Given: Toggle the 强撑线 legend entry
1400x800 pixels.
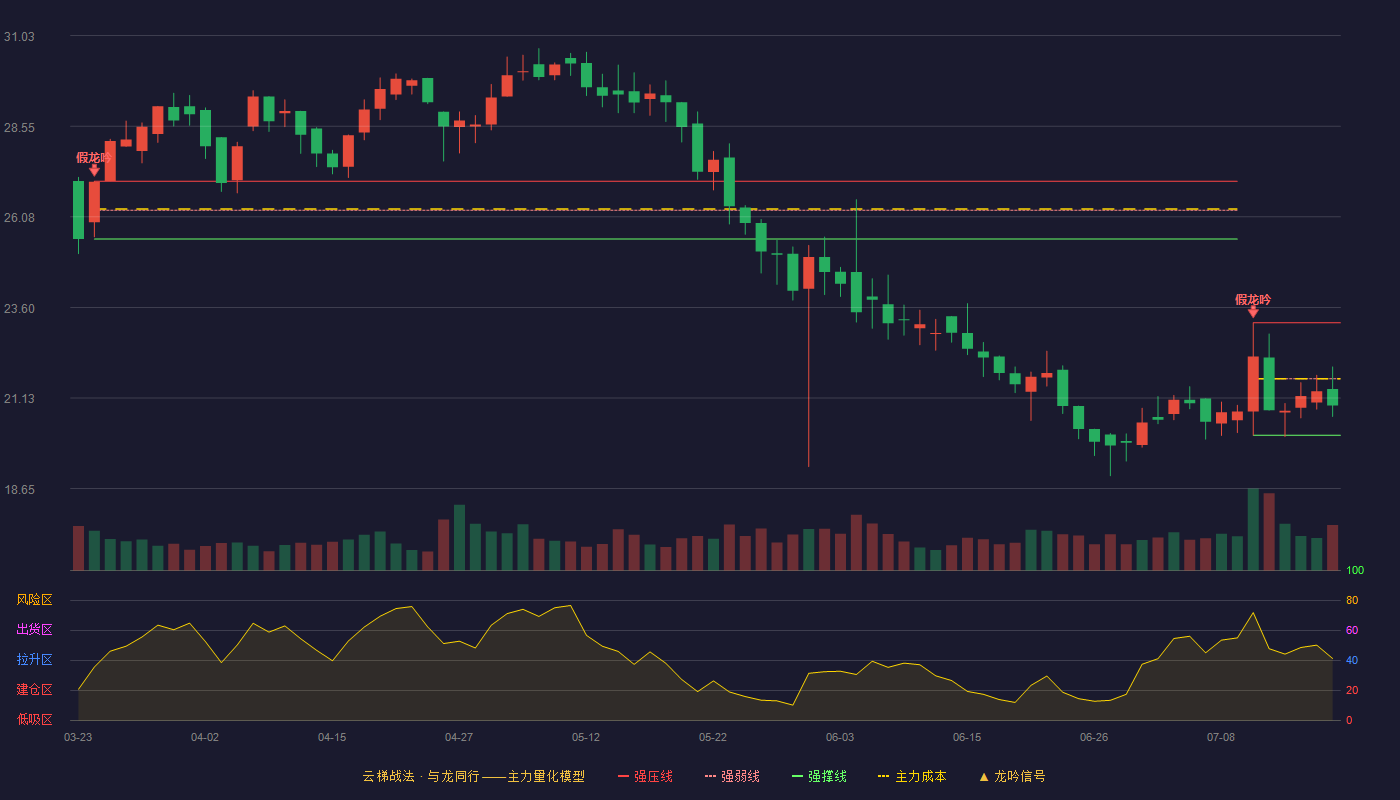Looking at the screenshot, I should [x=819, y=776].
